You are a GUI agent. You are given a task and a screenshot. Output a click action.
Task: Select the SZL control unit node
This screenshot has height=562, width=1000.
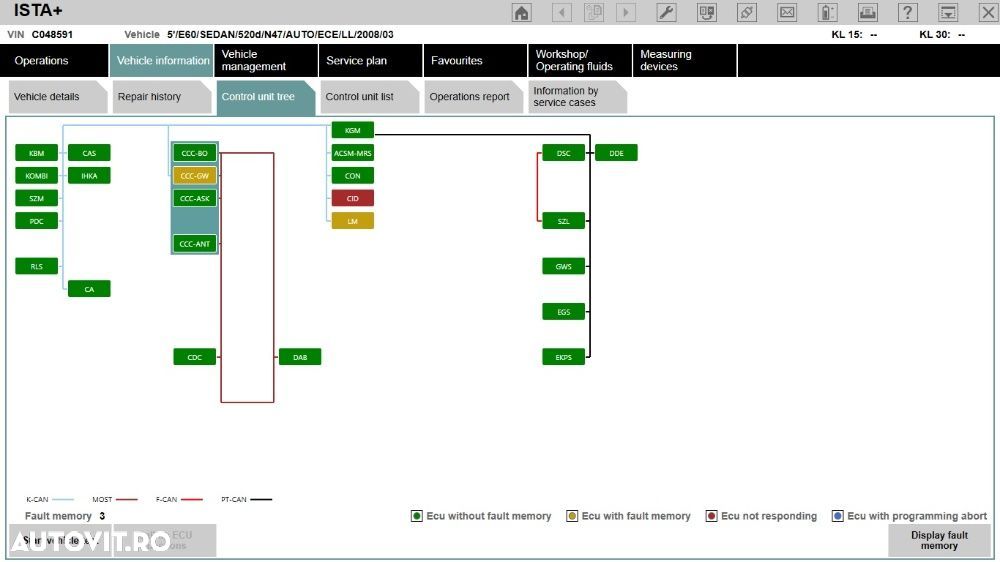(564, 221)
